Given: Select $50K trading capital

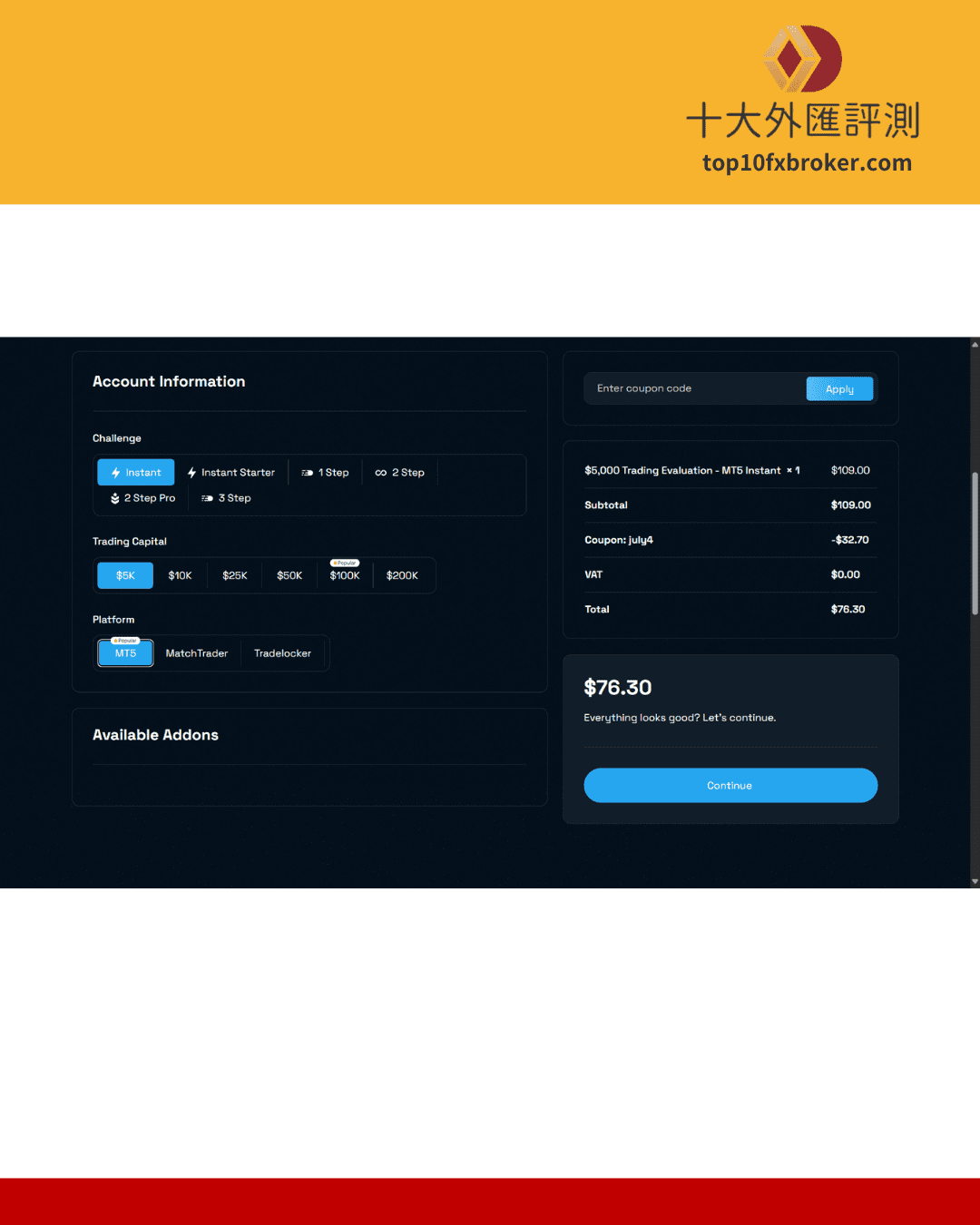Looking at the screenshot, I should [x=289, y=575].
